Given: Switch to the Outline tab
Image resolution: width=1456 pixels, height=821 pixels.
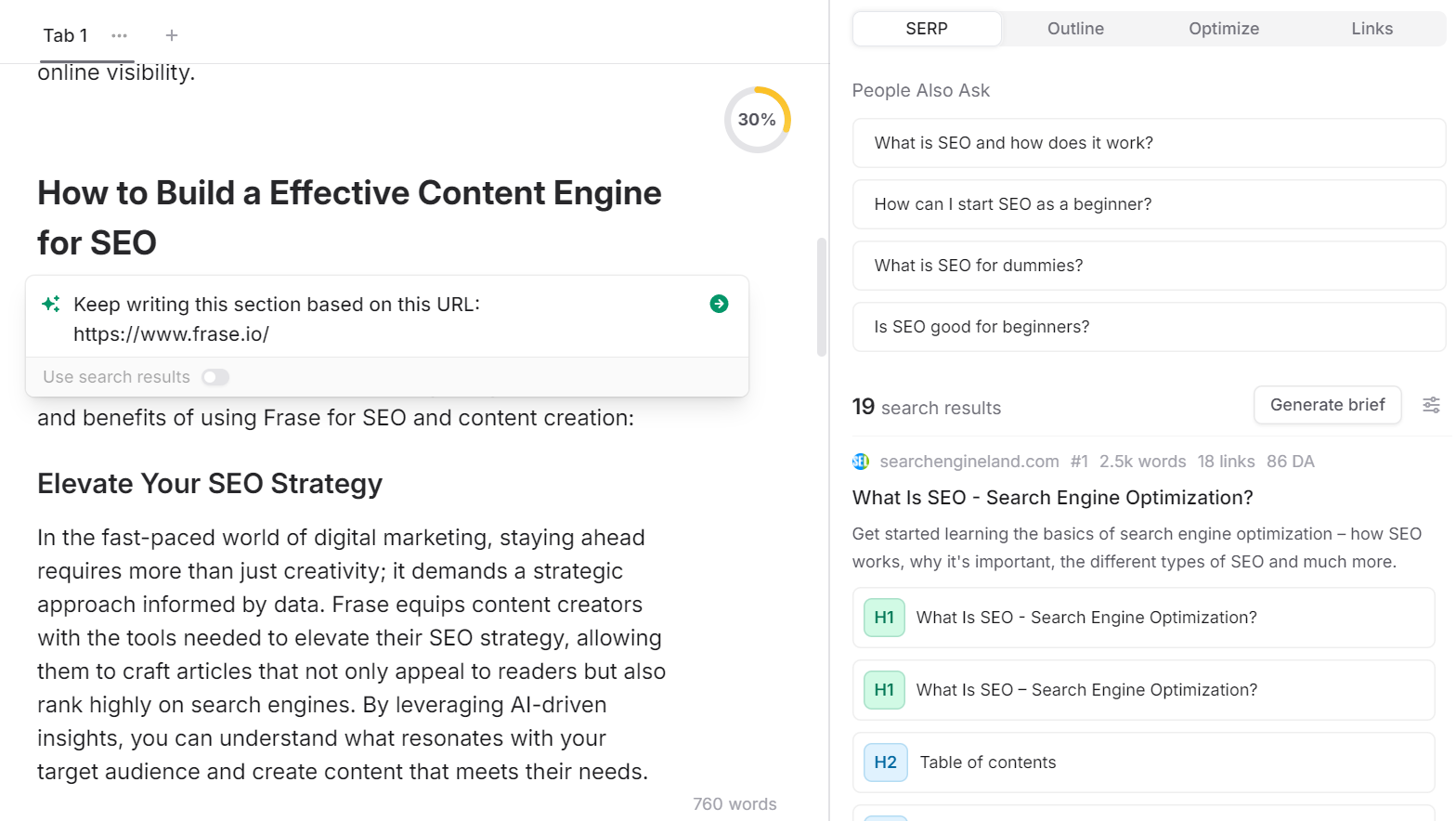Looking at the screenshot, I should (1075, 29).
